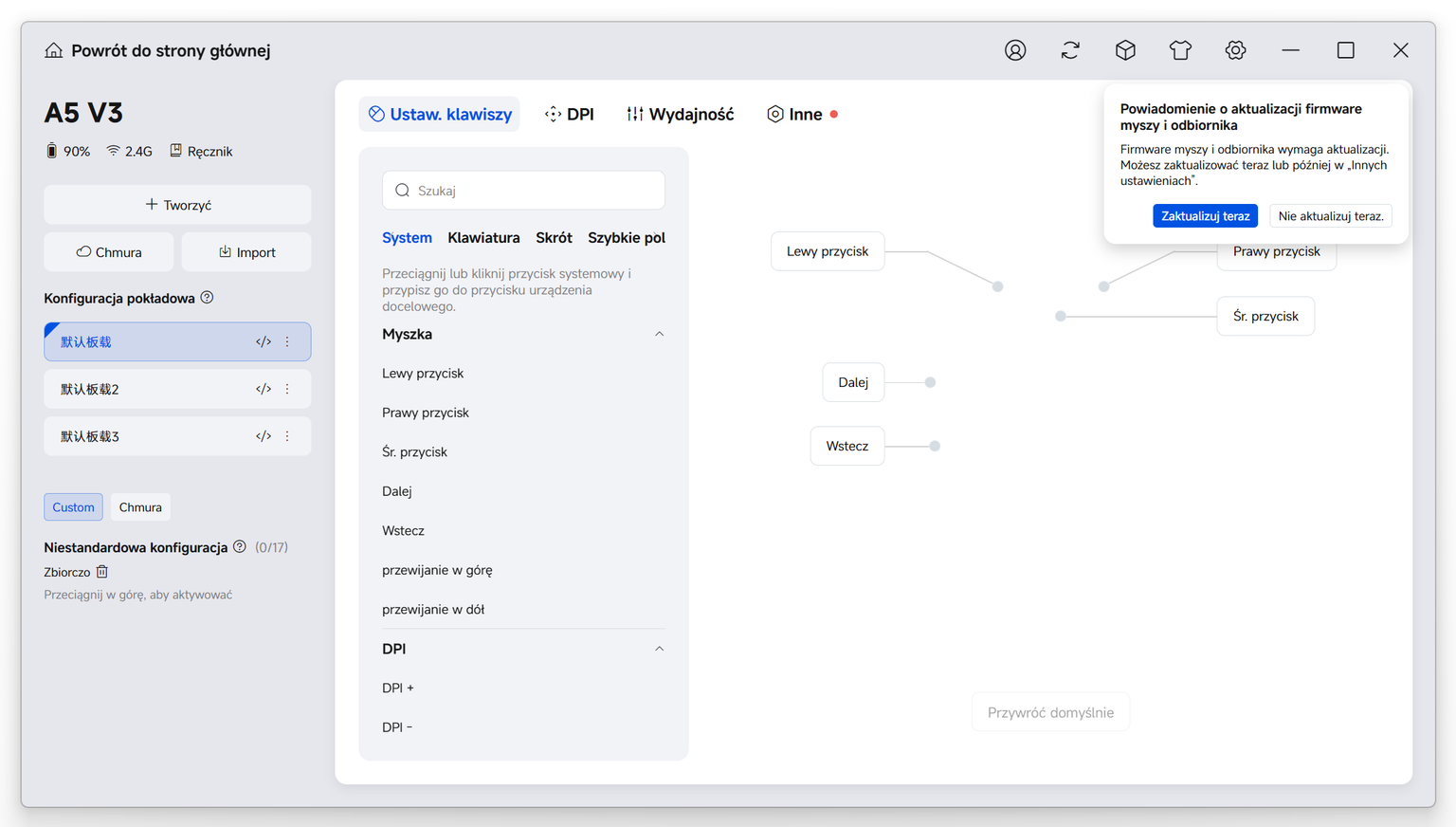
Task: Click code icon on 默认板载2 profile
Action: [x=264, y=389]
